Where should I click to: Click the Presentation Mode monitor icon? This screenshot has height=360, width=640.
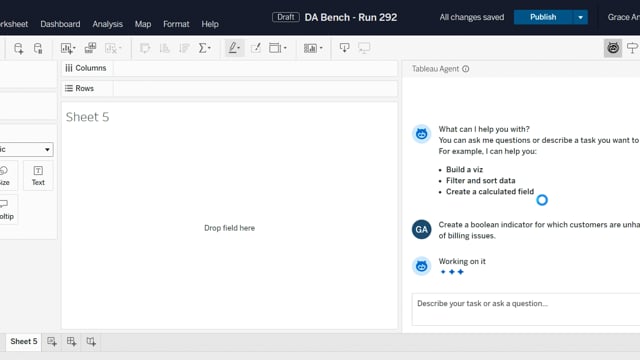364,48
